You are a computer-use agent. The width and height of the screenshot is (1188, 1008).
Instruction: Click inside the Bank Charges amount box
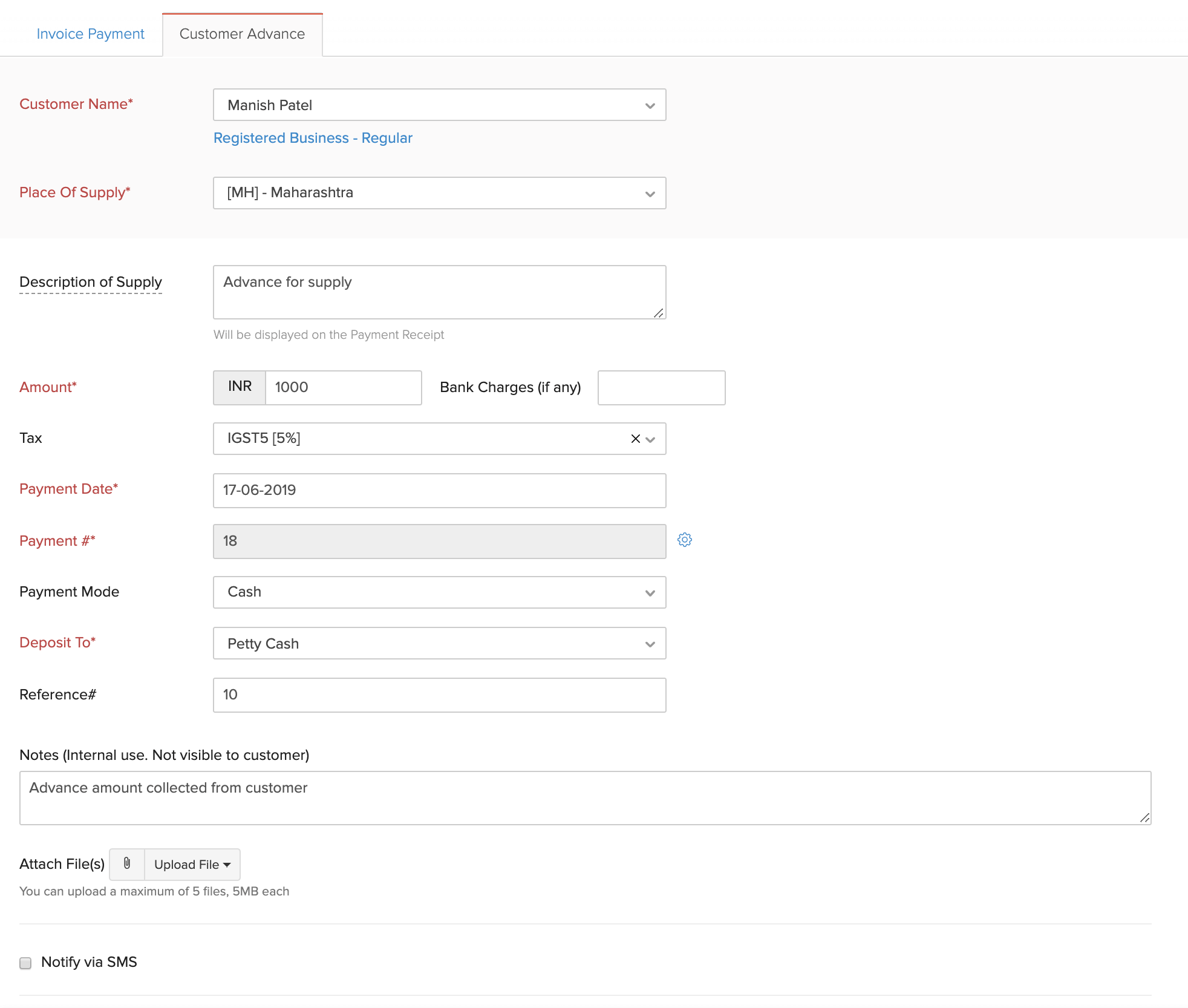pos(661,387)
